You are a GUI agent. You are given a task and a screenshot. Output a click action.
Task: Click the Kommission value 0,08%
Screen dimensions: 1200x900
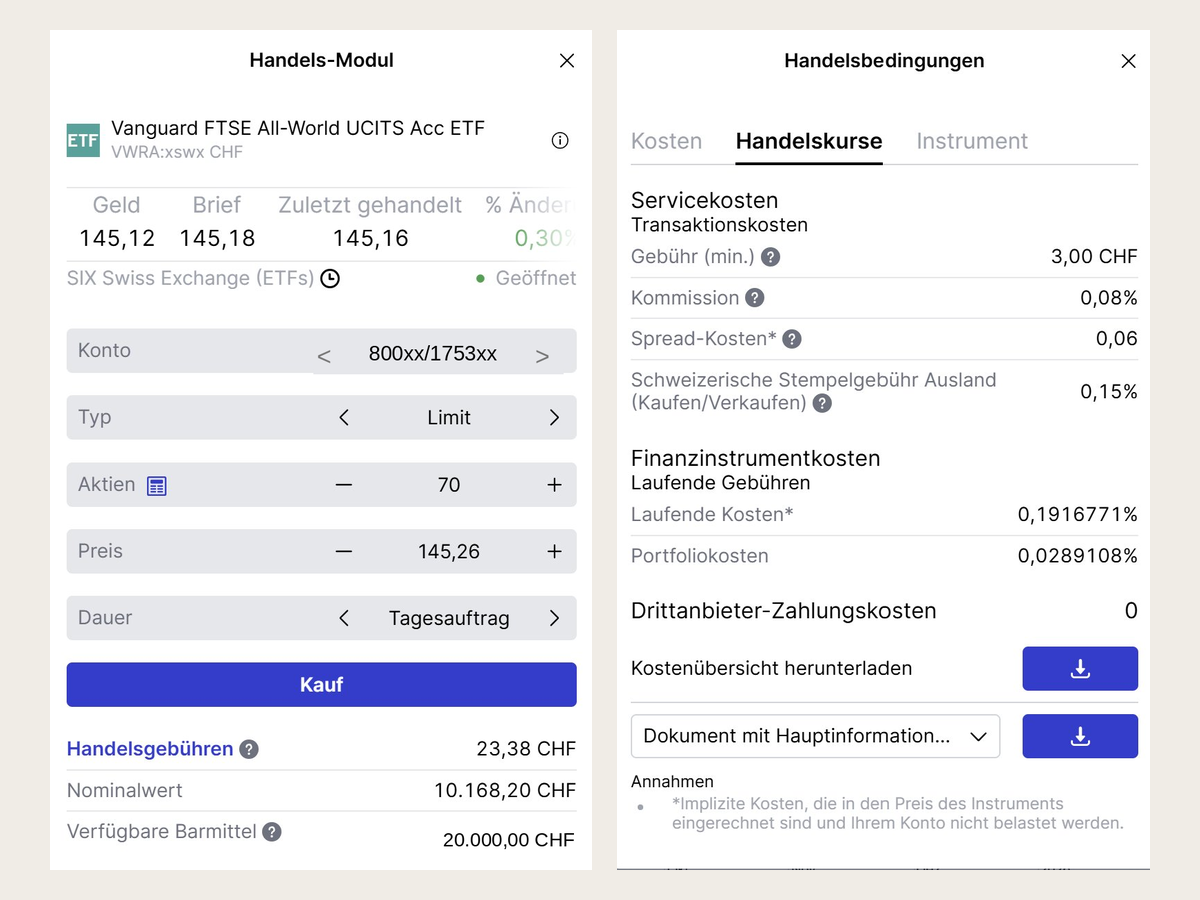coord(1109,298)
